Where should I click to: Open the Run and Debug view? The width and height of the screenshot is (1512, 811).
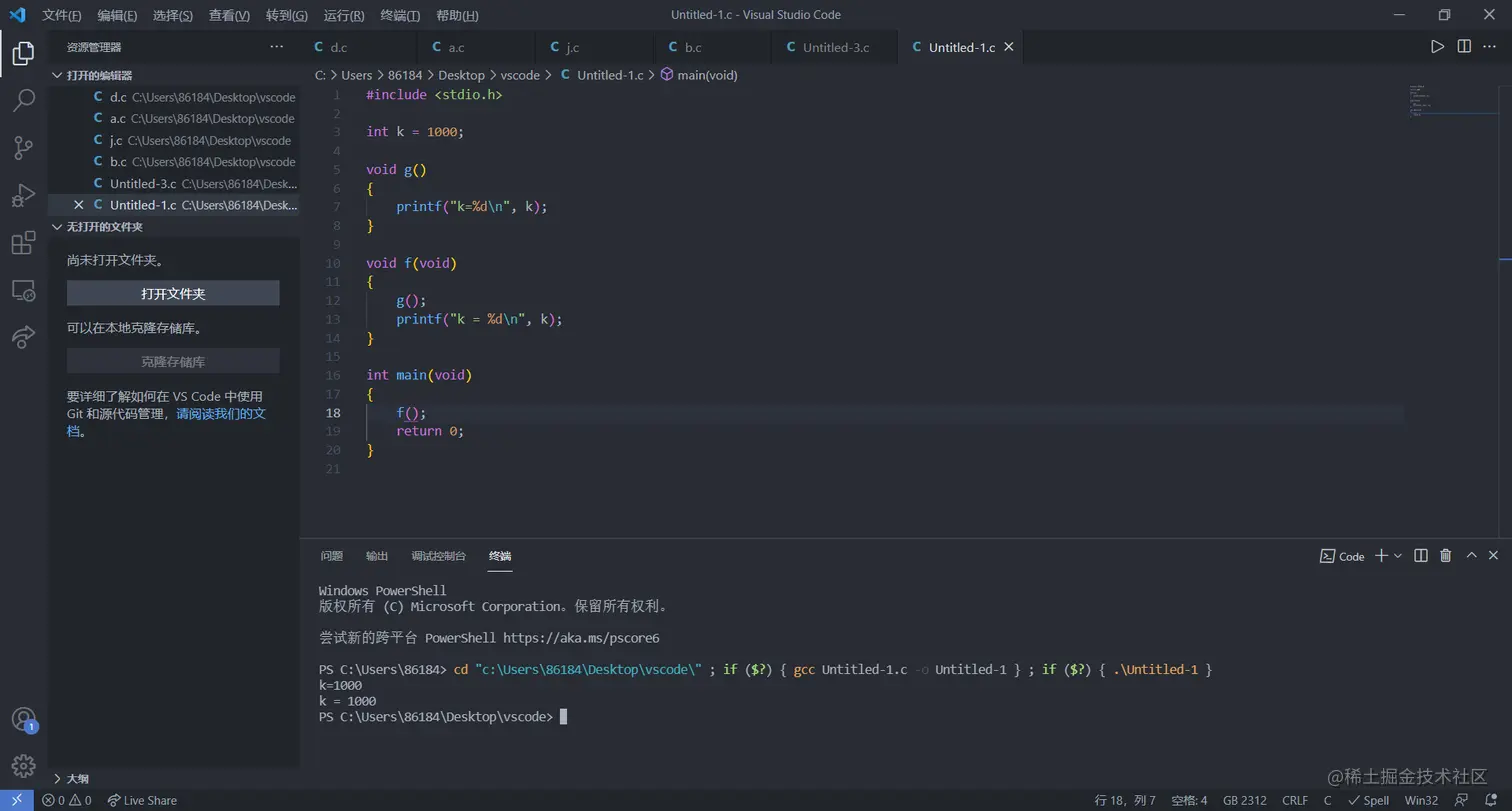click(x=23, y=196)
